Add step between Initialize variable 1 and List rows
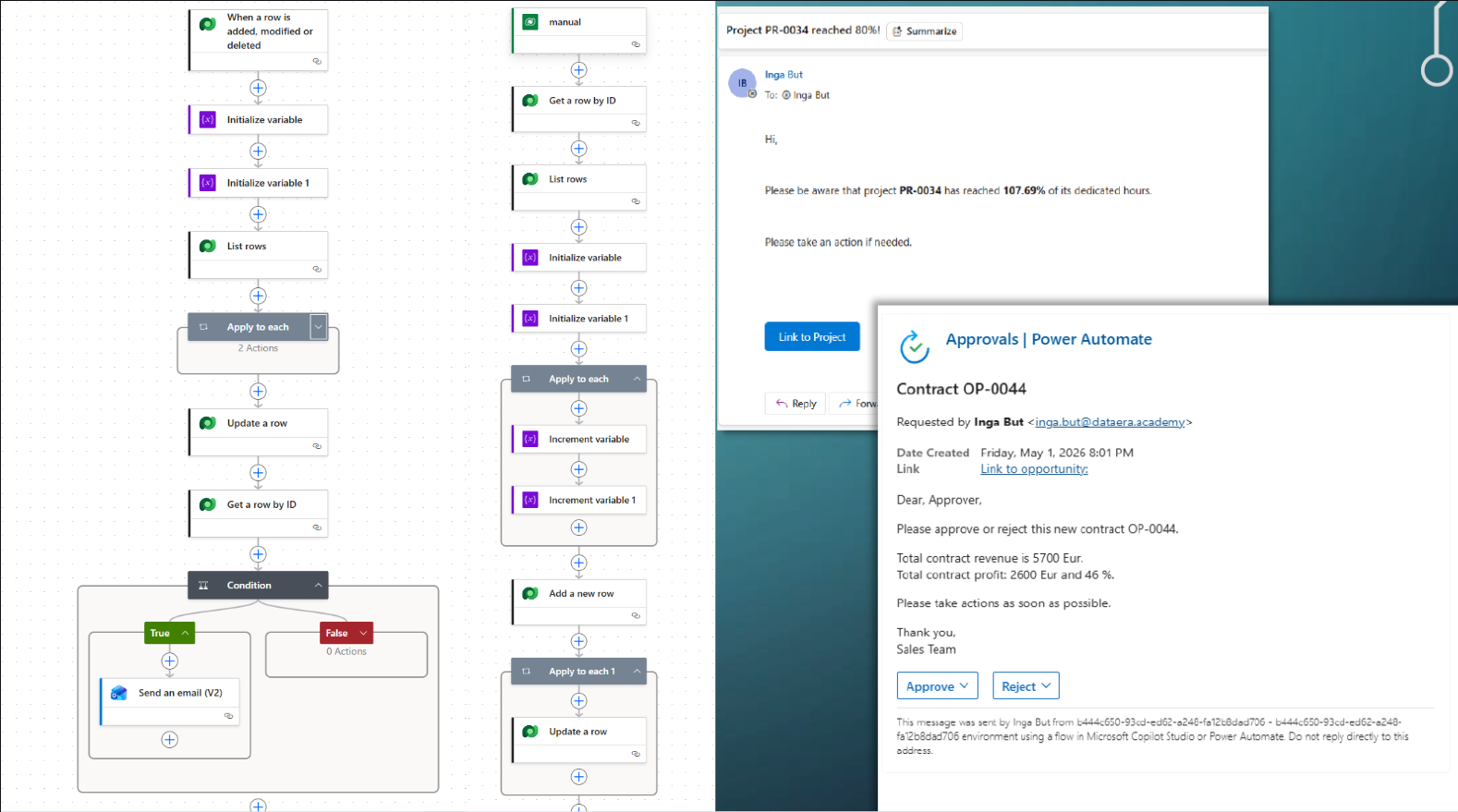Viewport: 1458px width, 812px height. pyautogui.click(x=258, y=214)
